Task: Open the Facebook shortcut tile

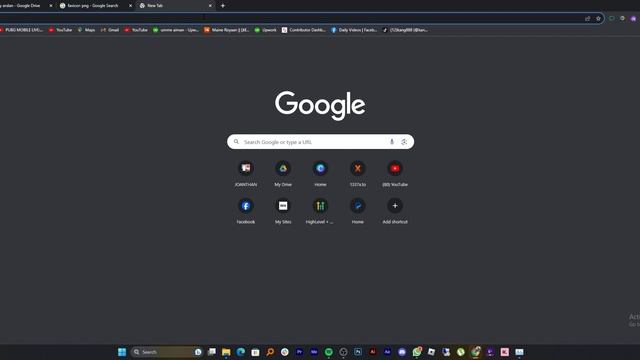Action: click(246, 211)
